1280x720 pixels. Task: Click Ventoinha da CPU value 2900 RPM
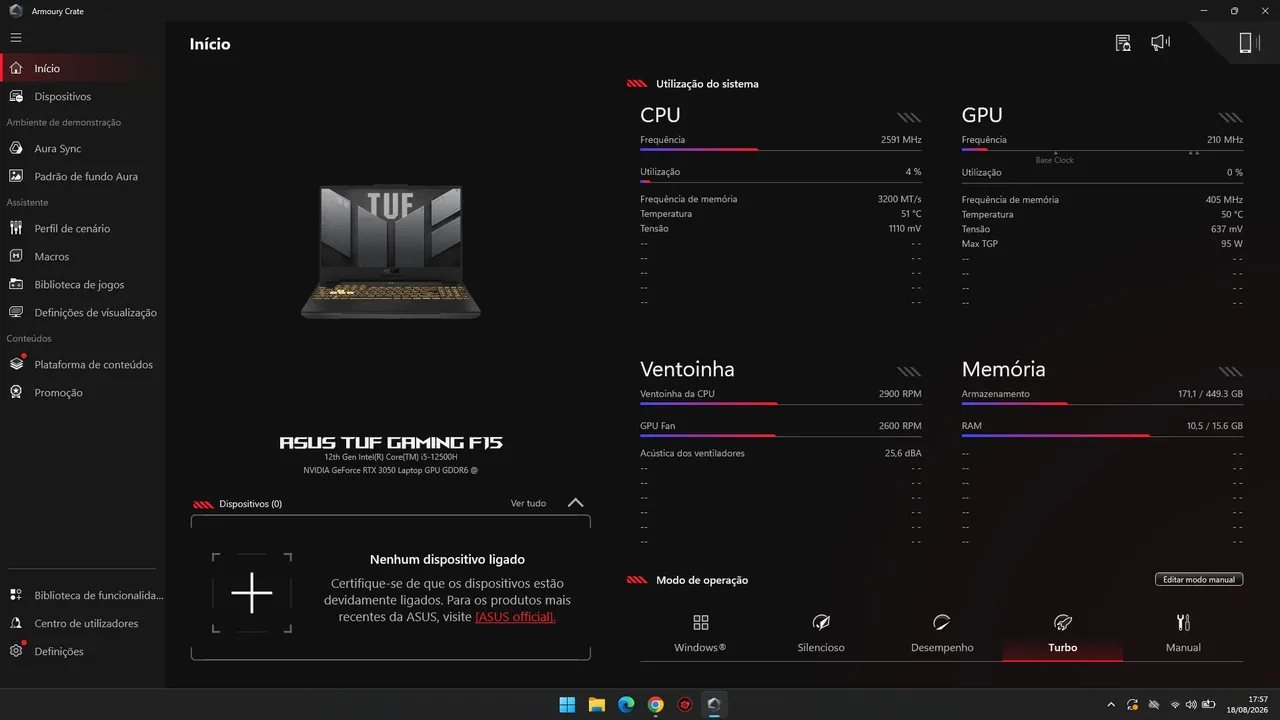click(901, 394)
